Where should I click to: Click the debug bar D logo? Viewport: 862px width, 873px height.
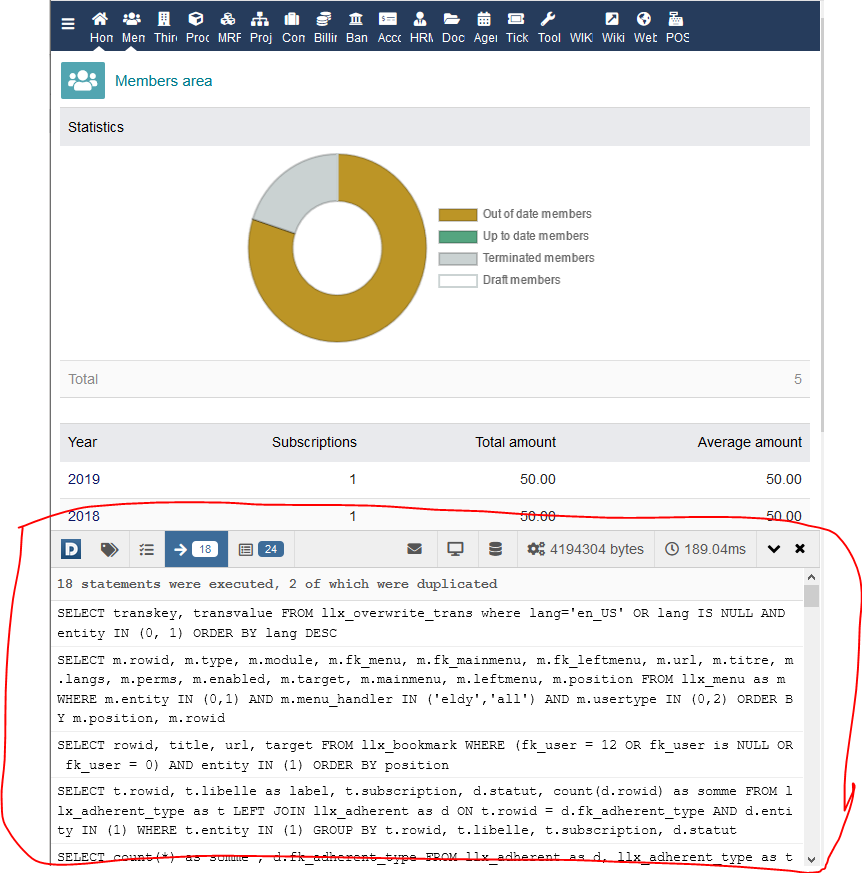pos(71,549)
